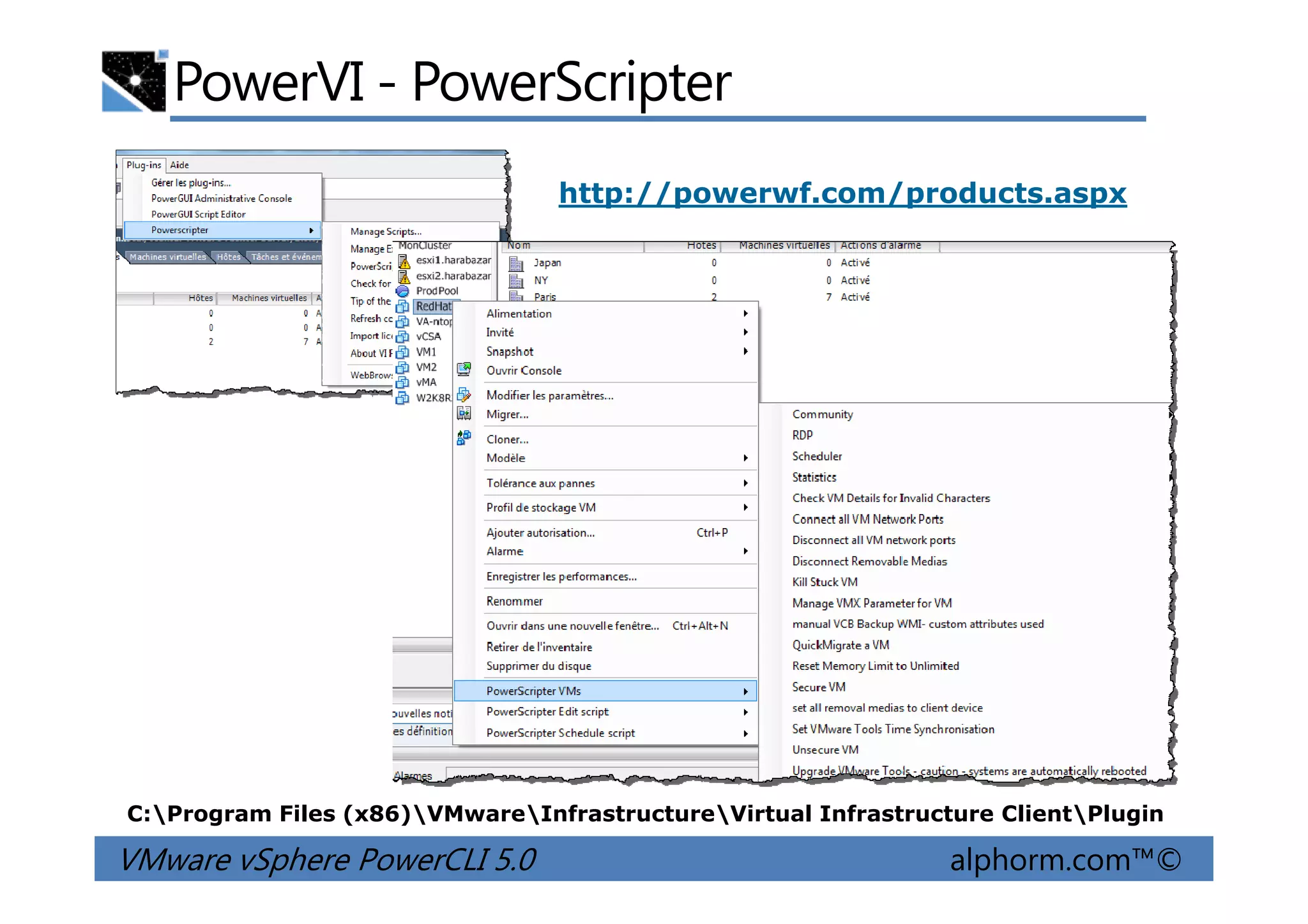Run Check VM Details for Invalid Characters

click(891, 498)
